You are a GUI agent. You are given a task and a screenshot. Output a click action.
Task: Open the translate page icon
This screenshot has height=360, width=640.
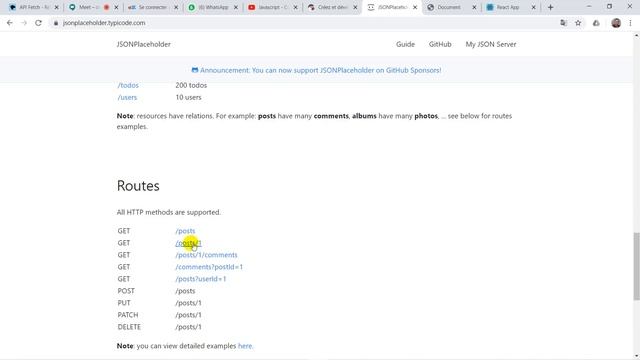(563, 23)
